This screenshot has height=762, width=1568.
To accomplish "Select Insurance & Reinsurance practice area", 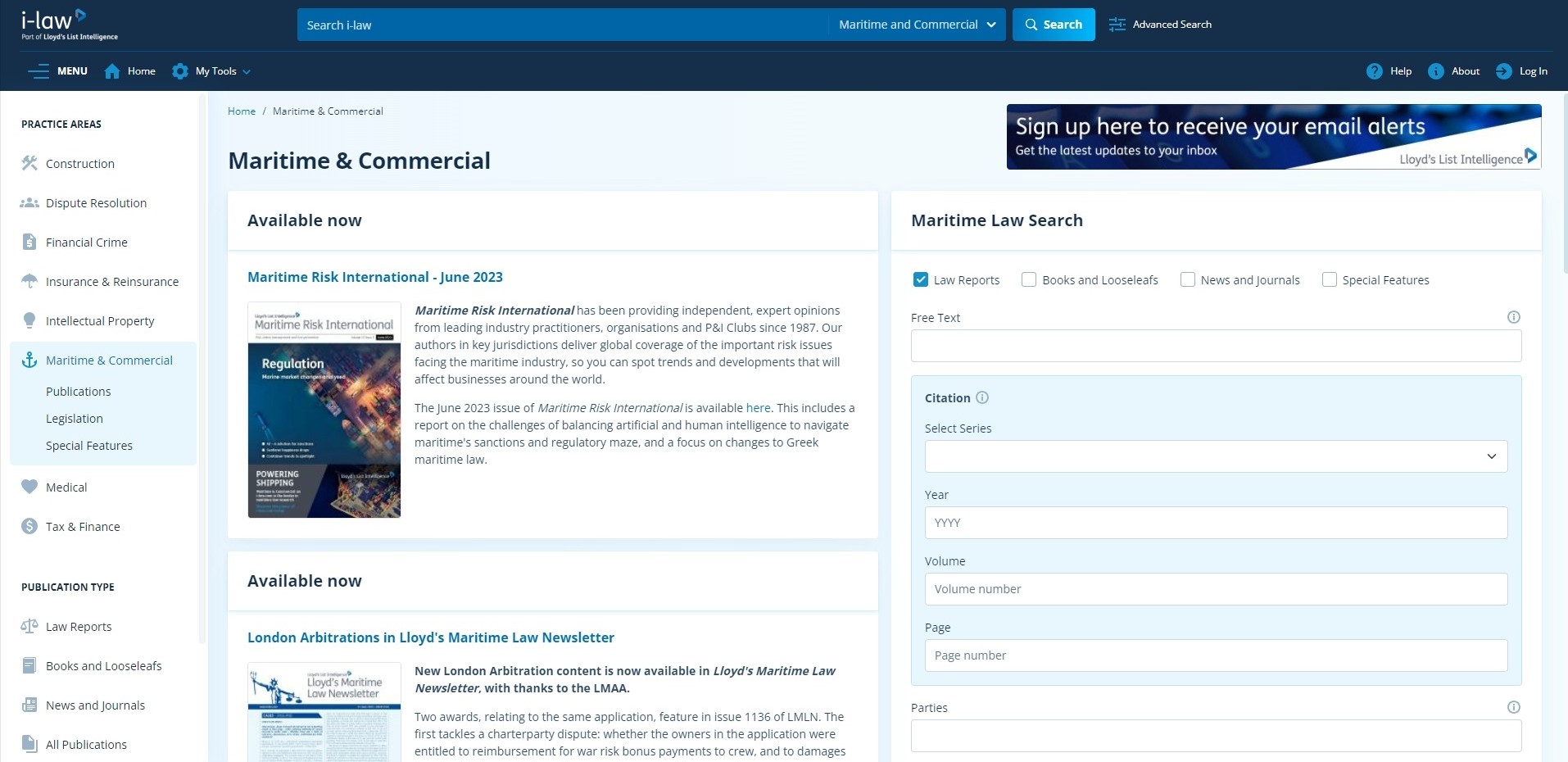I will (112, 282).
